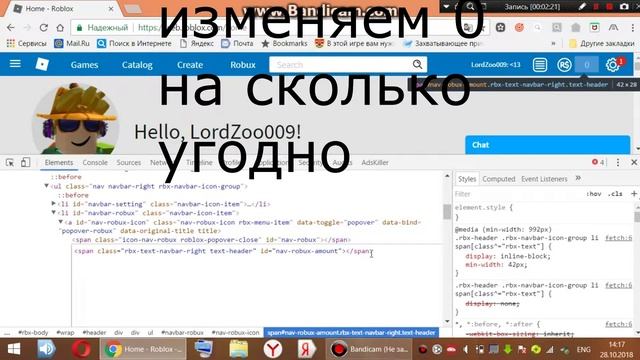Add new style rule with plus icon

634,194
